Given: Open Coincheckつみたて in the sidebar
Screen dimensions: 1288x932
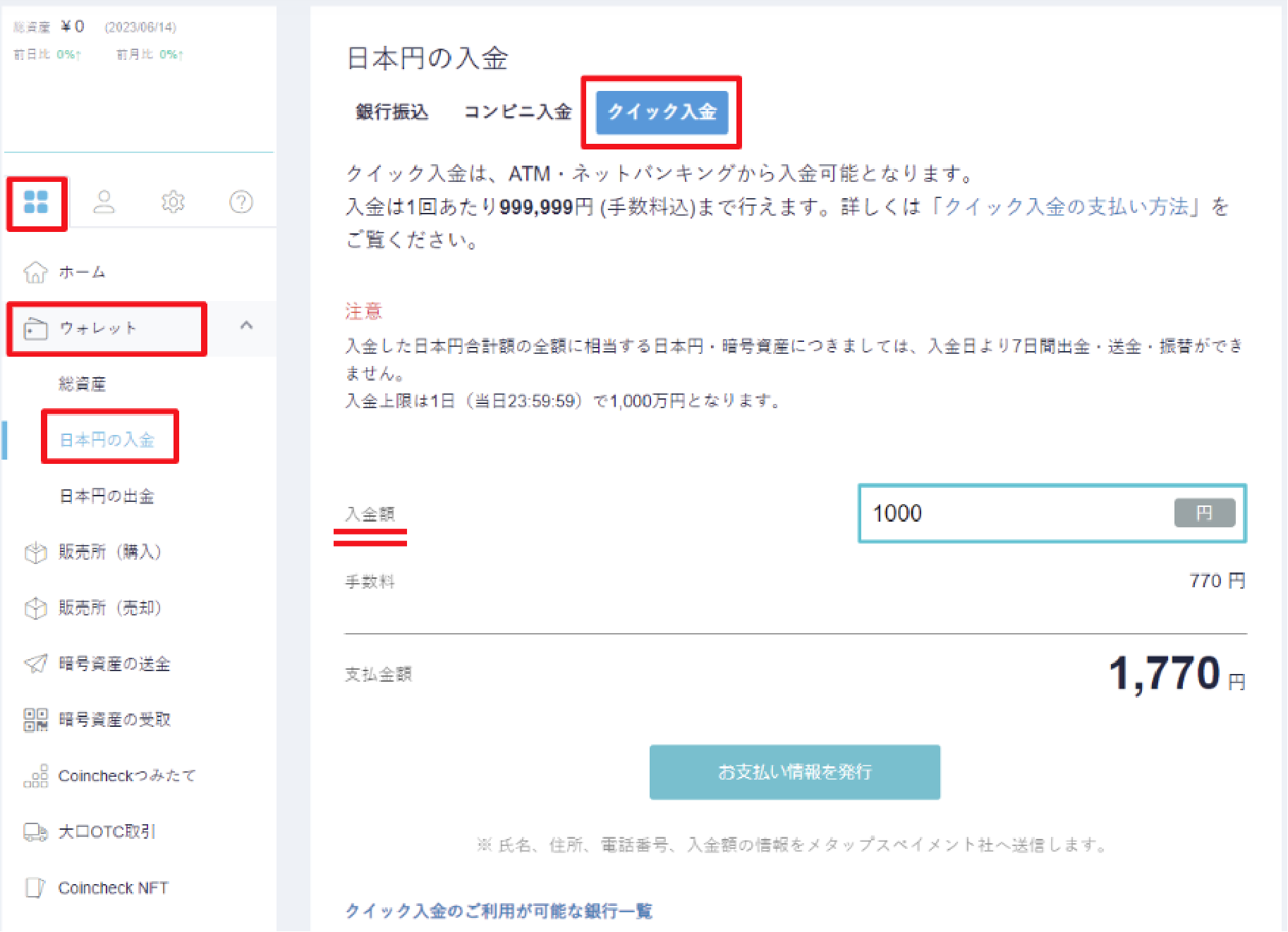Looking at the screenshot, I should [x=126, y=775].
